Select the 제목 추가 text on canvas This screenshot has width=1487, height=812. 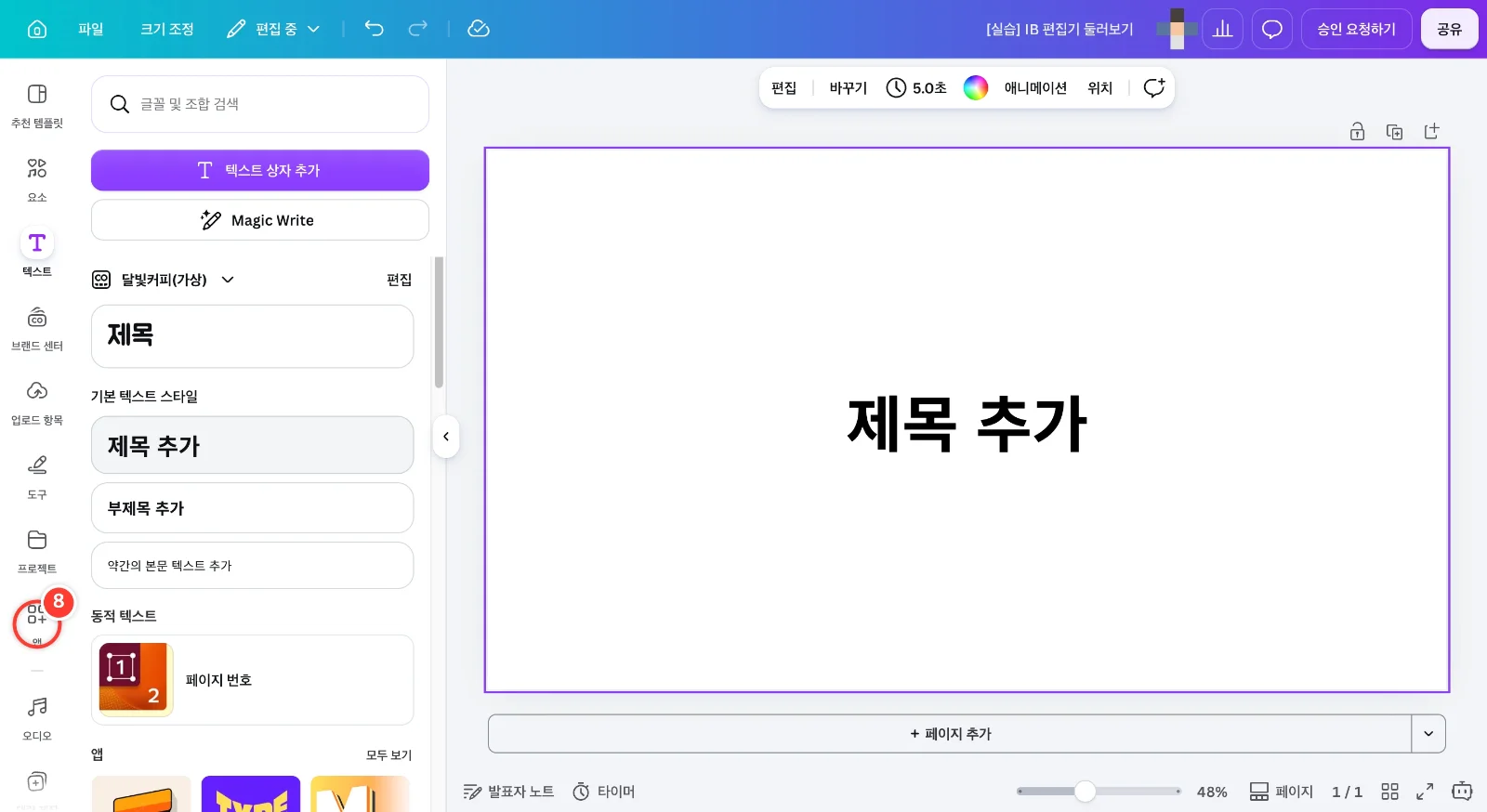click(967, 424)
